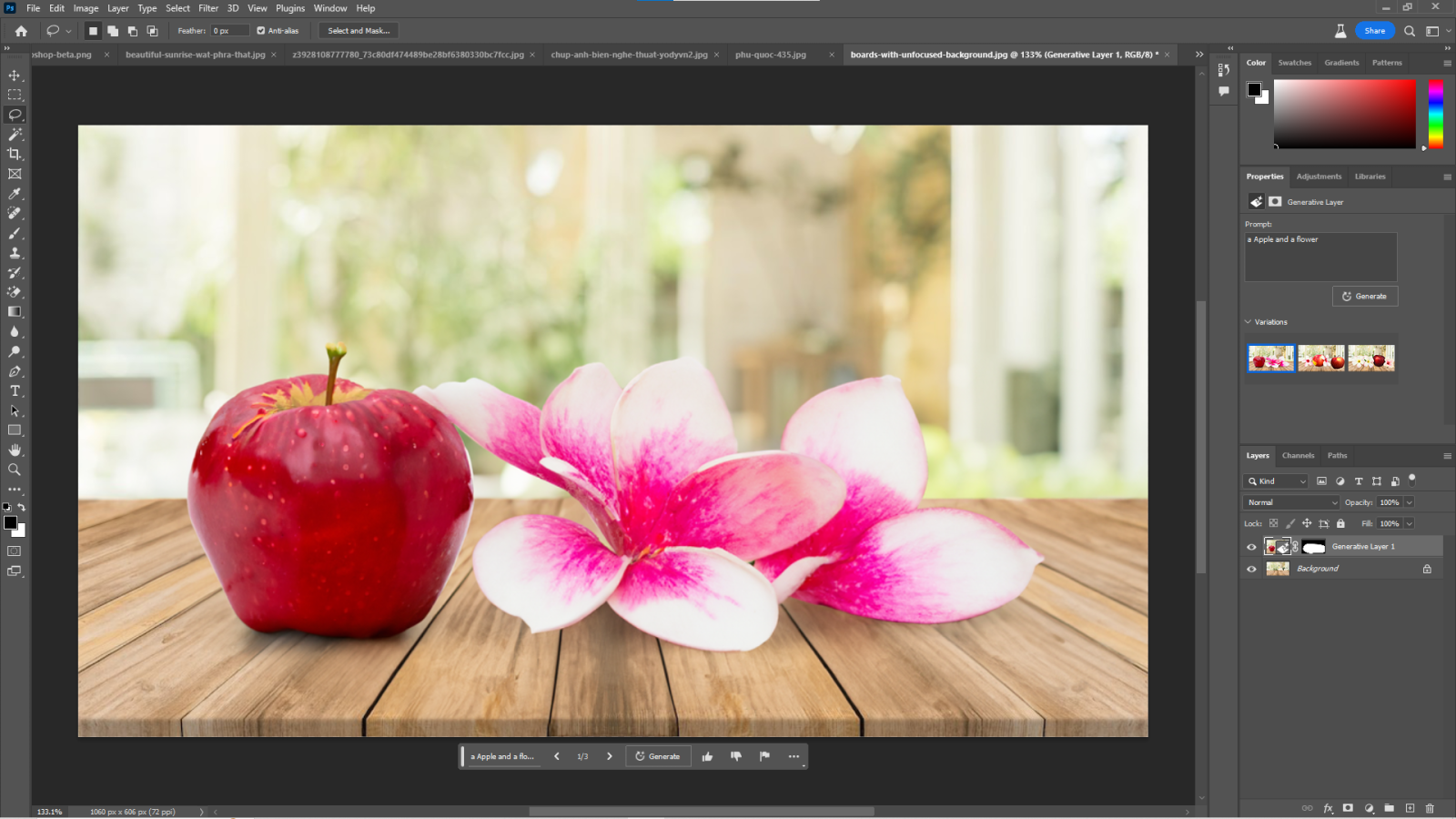The width and height of the screenshot is (1456, 819).
Task: Toggle lock transparent pixels
Action: click(1273, 523)
